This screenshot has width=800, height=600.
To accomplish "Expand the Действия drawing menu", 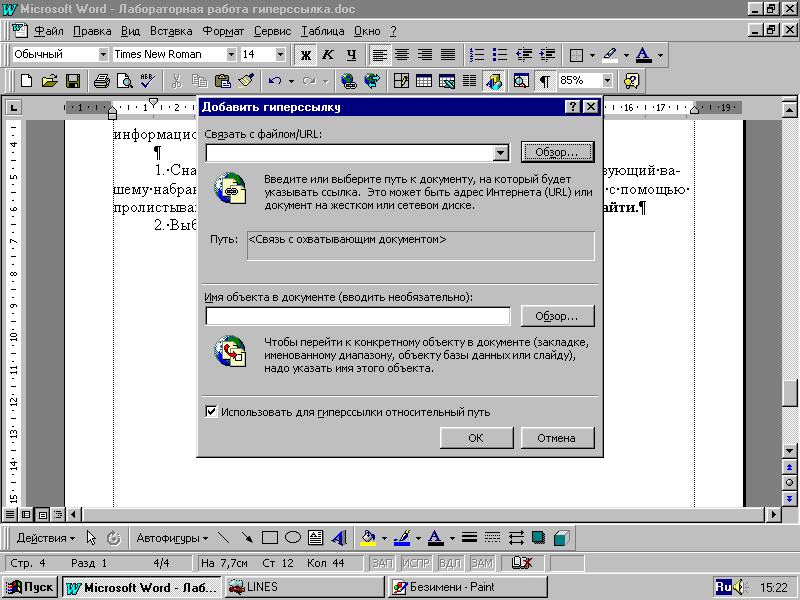I will [45, 538].
